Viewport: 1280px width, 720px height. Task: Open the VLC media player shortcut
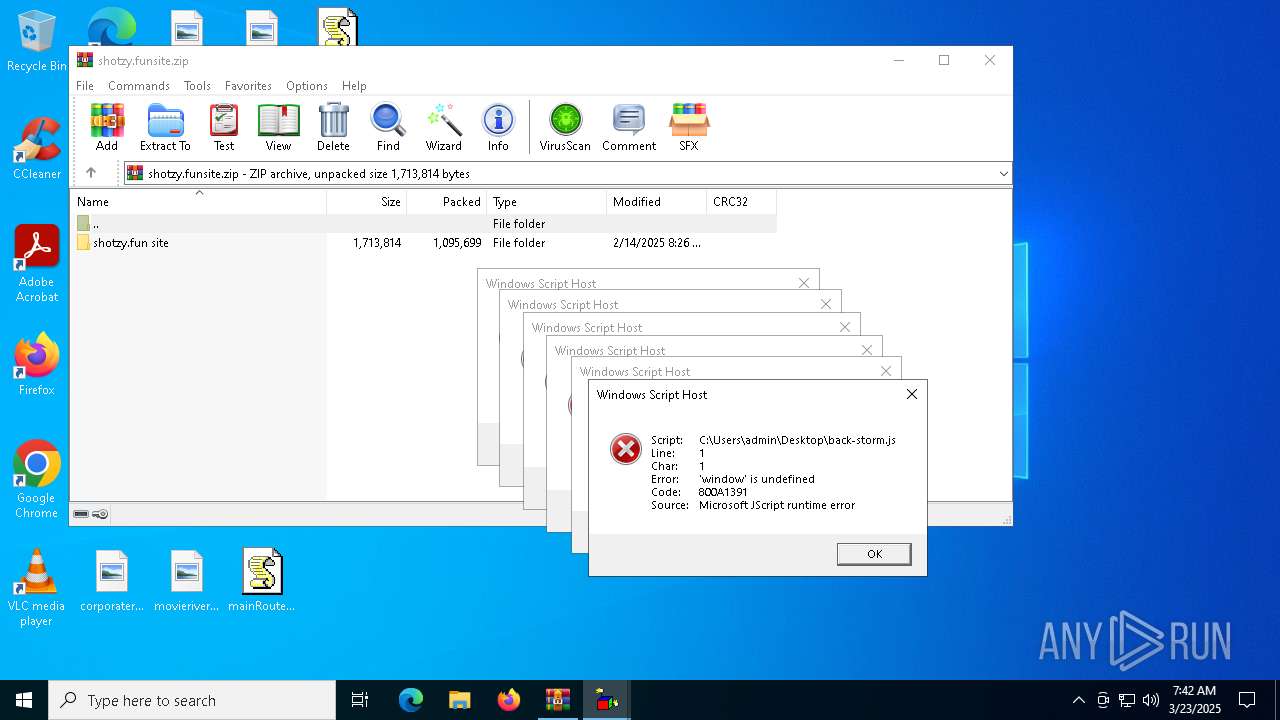coord(37,588)
